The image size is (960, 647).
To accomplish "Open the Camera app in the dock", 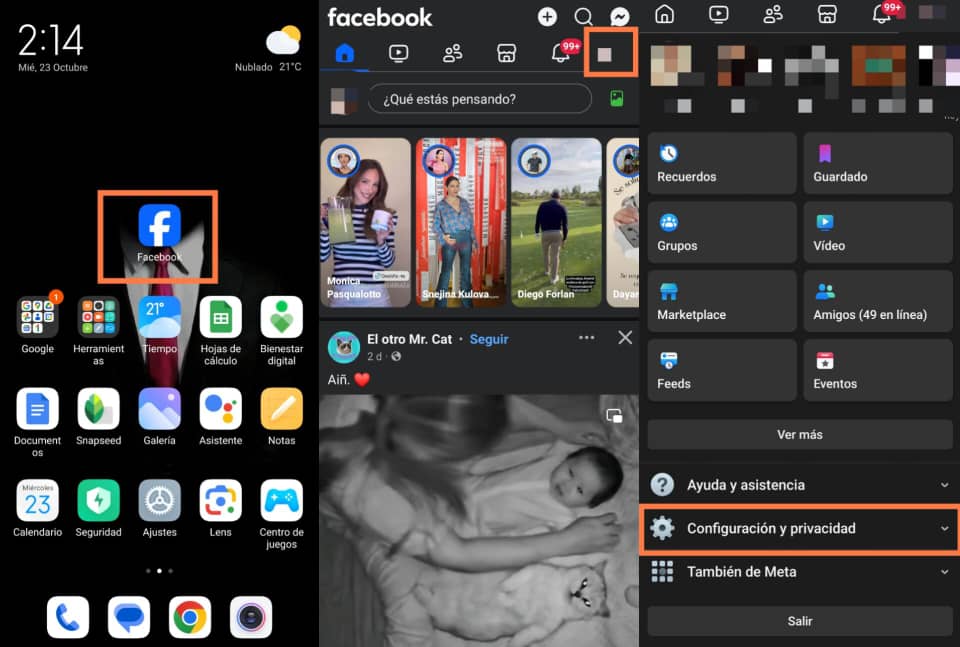I will coord(251,617).
